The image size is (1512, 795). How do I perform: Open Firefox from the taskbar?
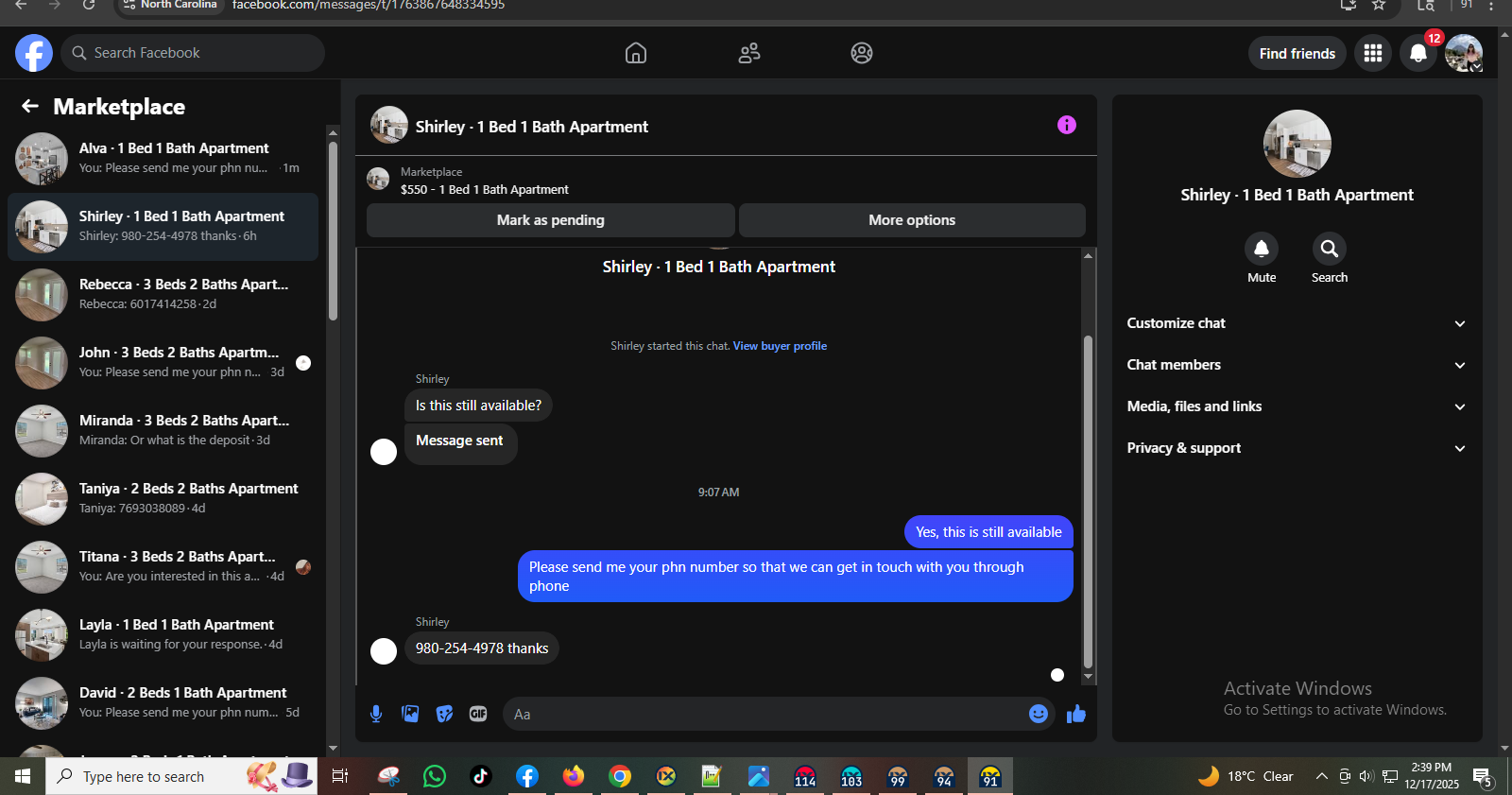(x=574, y=776)
